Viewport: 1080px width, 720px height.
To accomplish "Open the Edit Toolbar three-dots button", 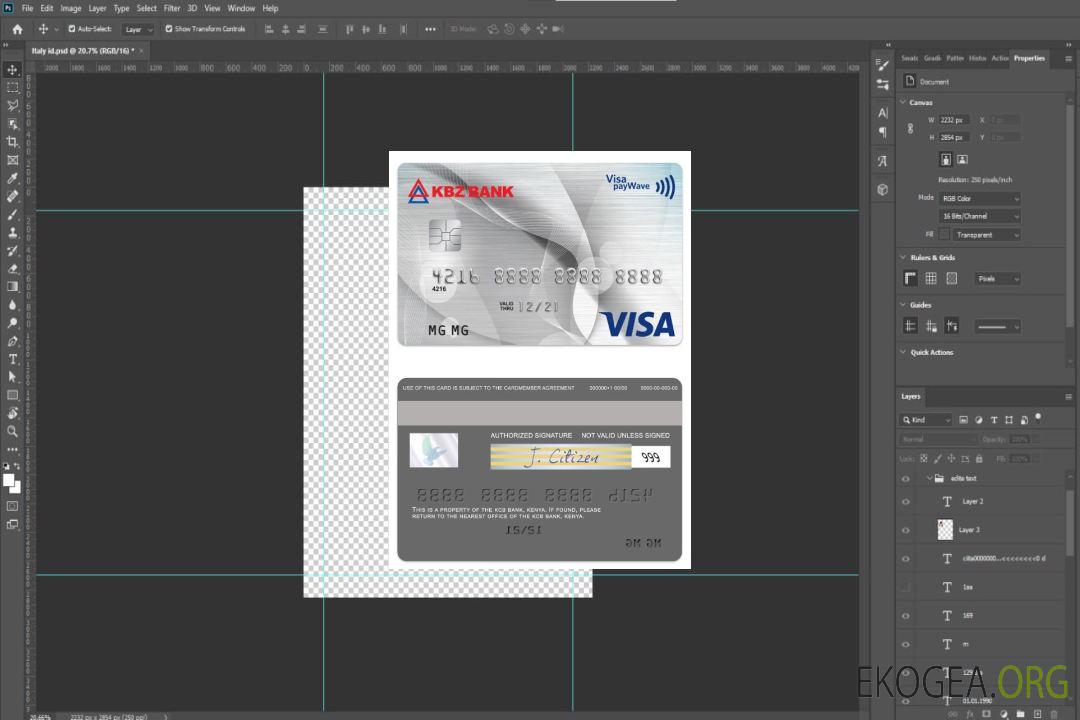I will 12,449.
